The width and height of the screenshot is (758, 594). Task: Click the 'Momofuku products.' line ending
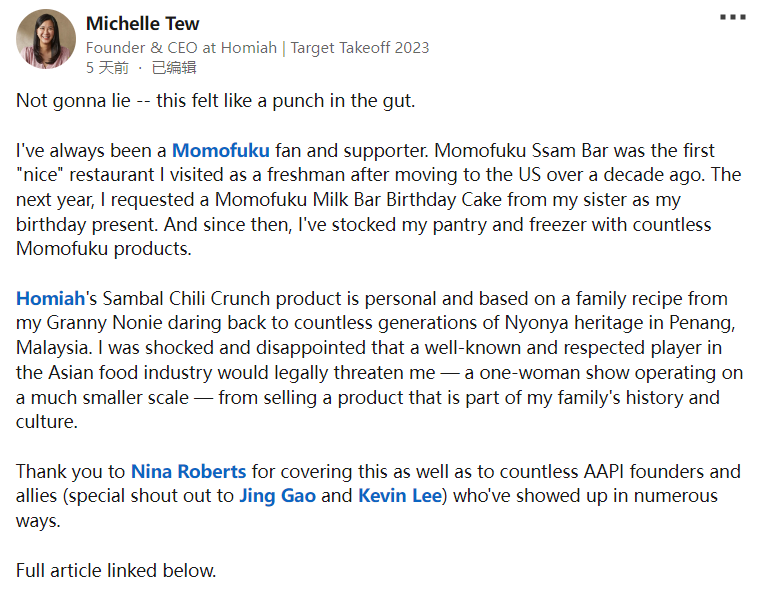(104, 249)
